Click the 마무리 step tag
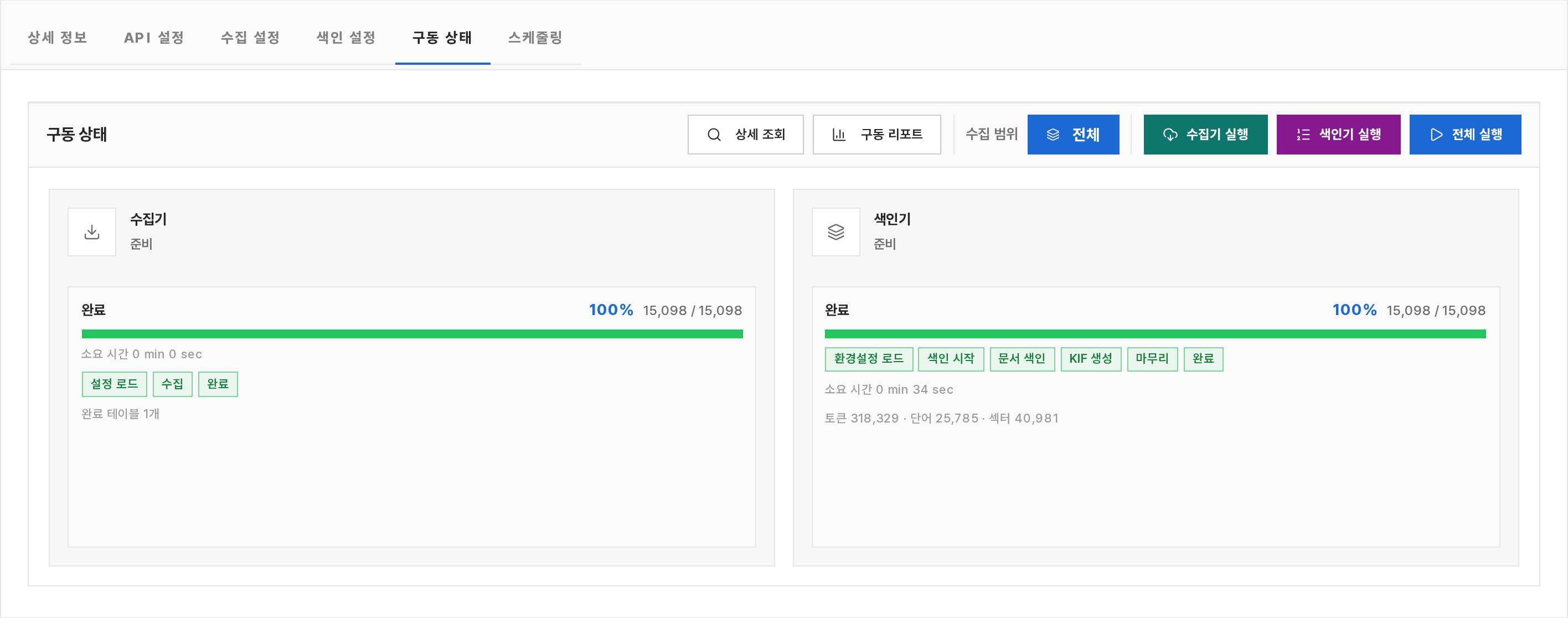1568x618 pixels. 1152,359
